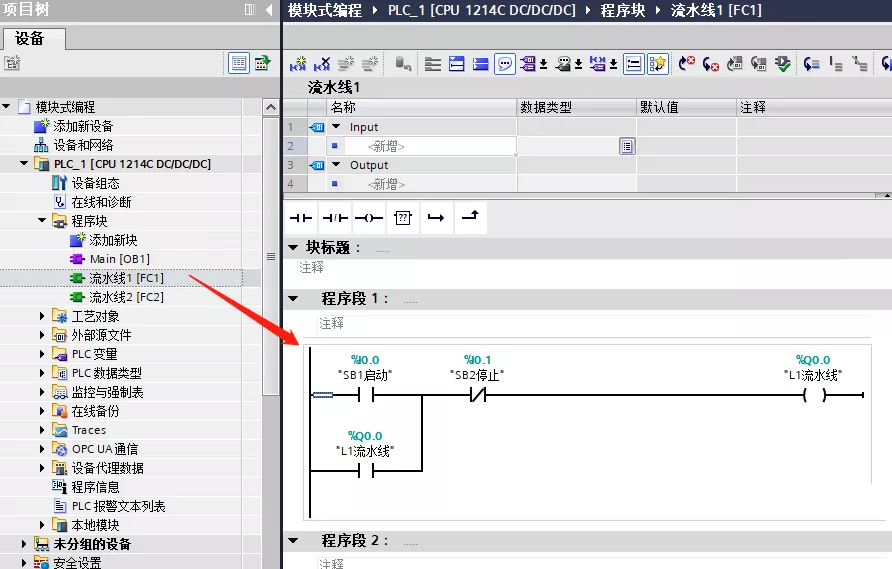Screen dimensions: 892x569
Task: Collapse the 程序段 1 network
Action: [292, 299]
